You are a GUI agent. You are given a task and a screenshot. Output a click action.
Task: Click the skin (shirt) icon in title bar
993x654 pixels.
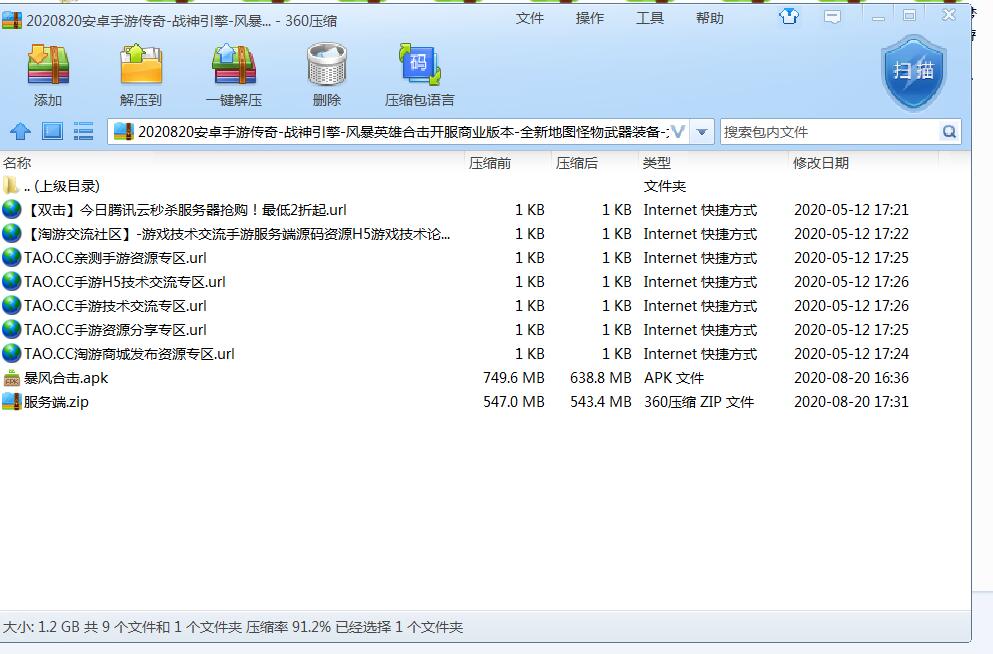point(789,16)
